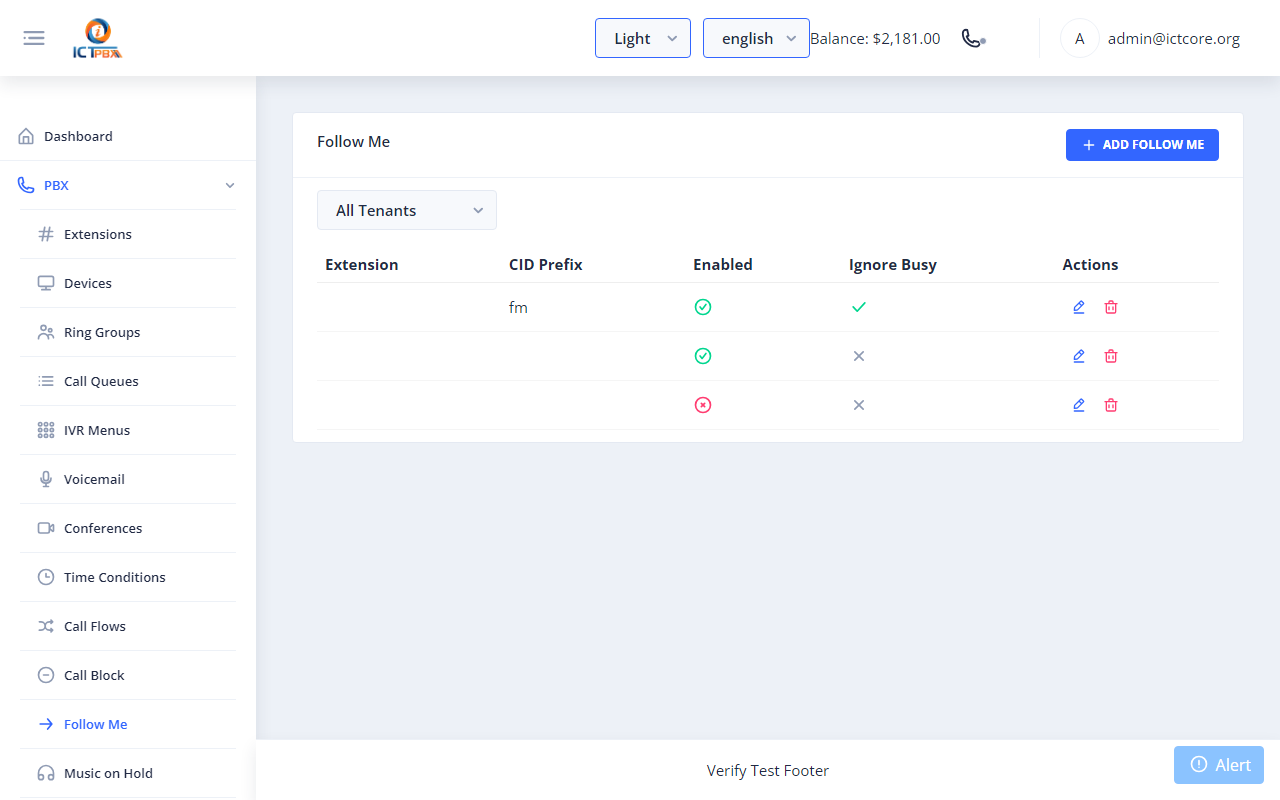This screenshot has width=1280, height=800.
Task: Click the Voicemail microphone icon
Action: (46, 479)
